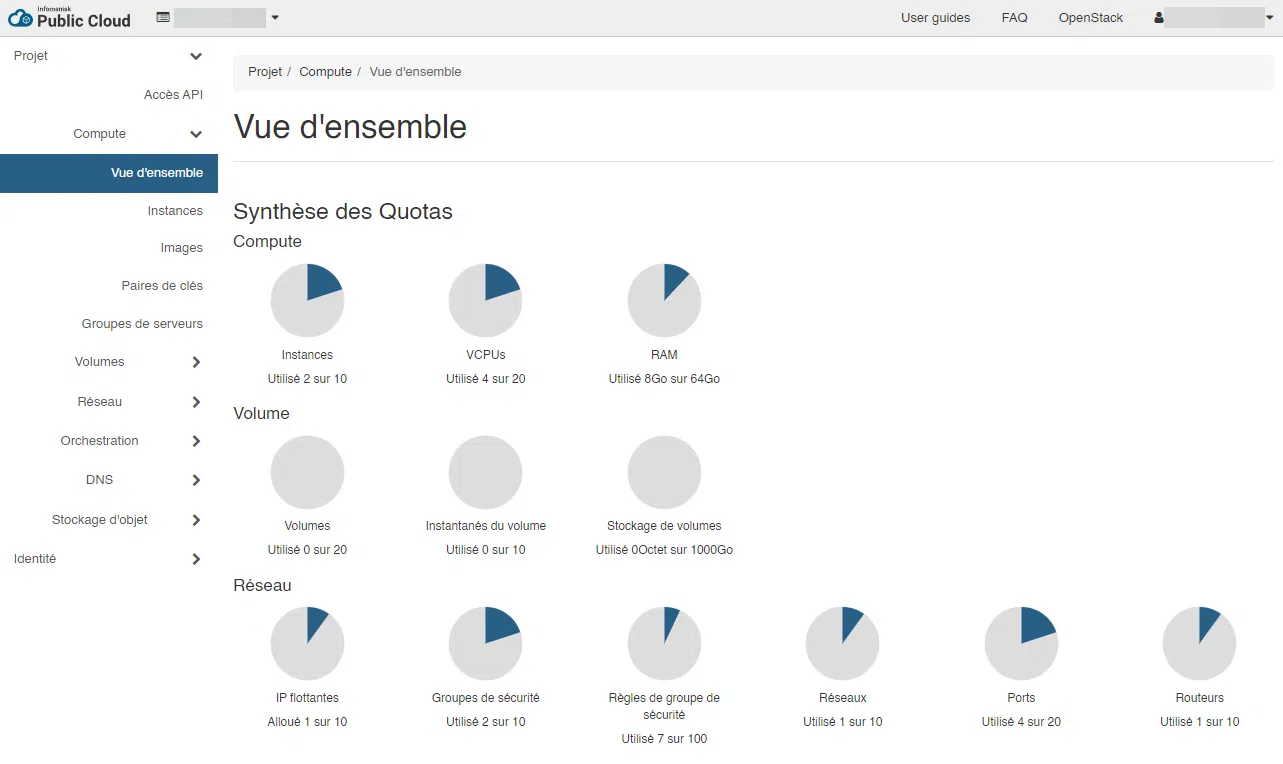Select Vue d'ensemble in sidebar
The height and width of the screenshot is (764, 1283).
tap(109, 173)
